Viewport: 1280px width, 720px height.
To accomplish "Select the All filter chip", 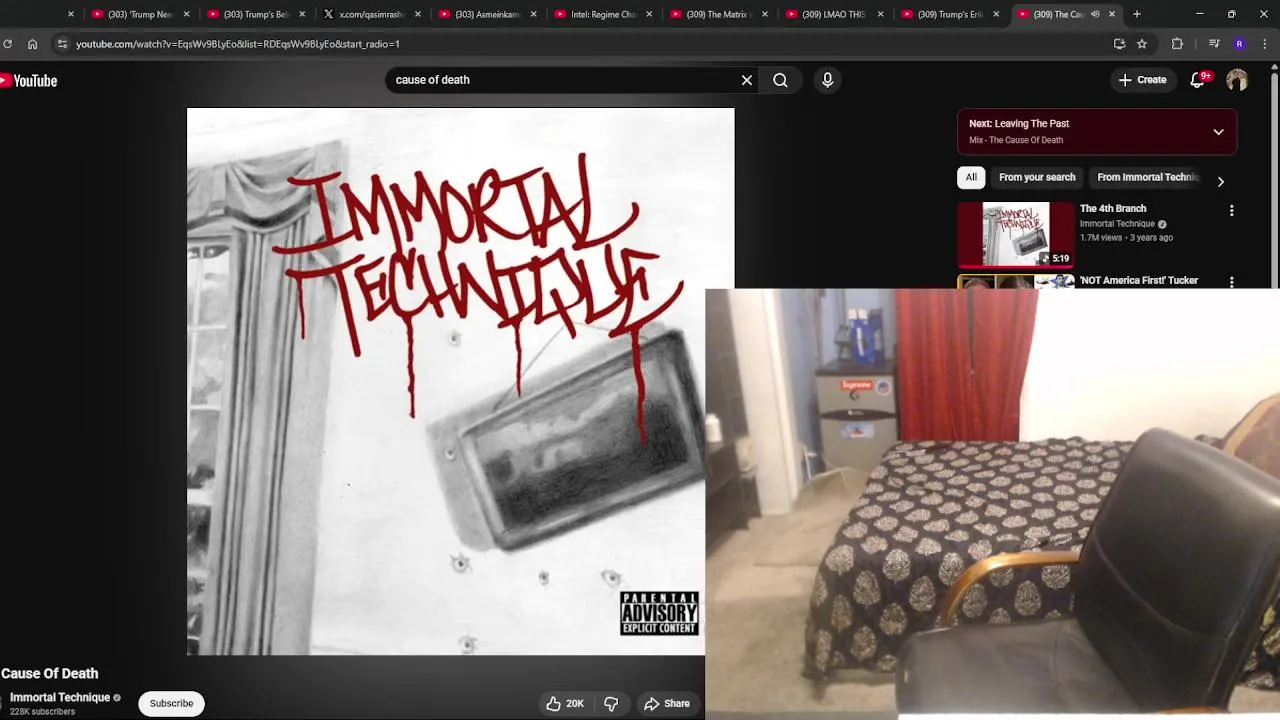I will tap(971, 177).
